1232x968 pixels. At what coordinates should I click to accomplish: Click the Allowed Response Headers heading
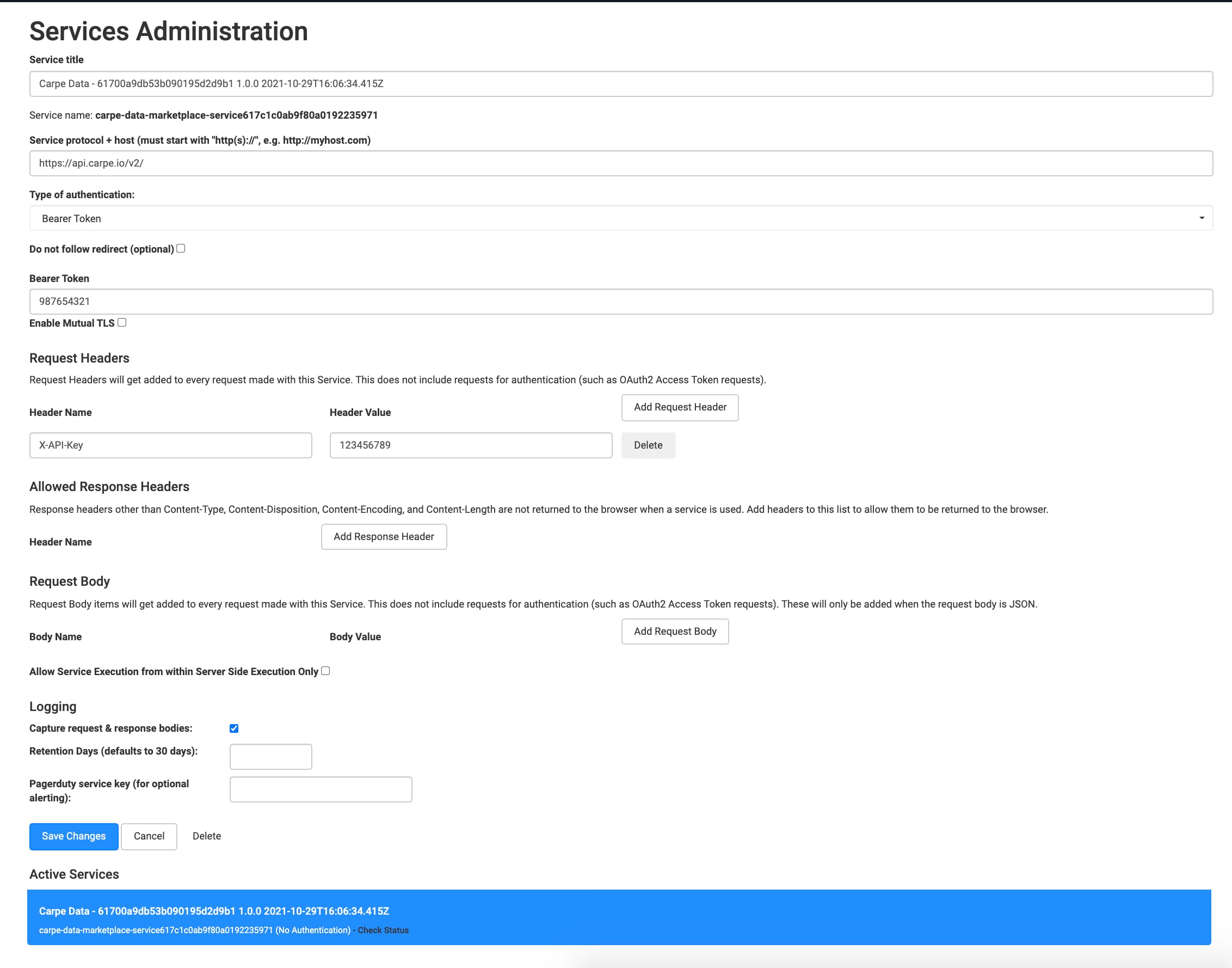109,487
